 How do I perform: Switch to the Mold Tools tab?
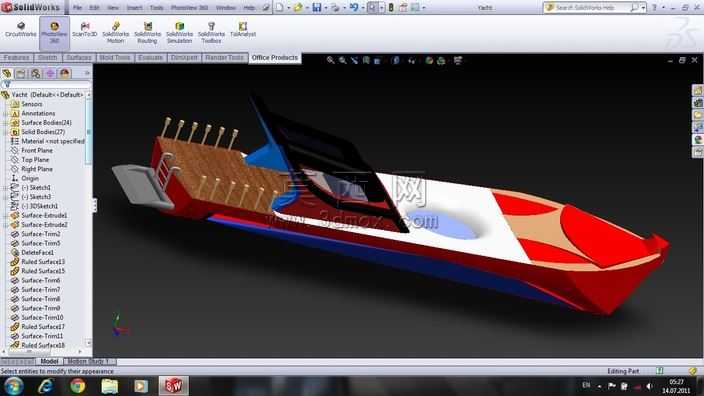114,57
